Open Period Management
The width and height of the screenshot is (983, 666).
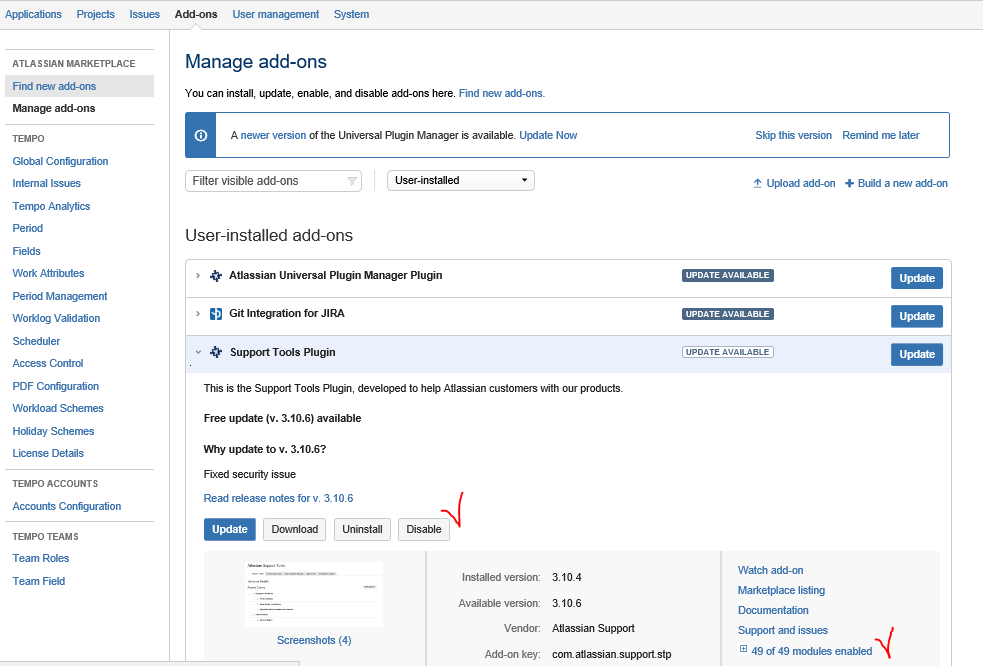60,296
